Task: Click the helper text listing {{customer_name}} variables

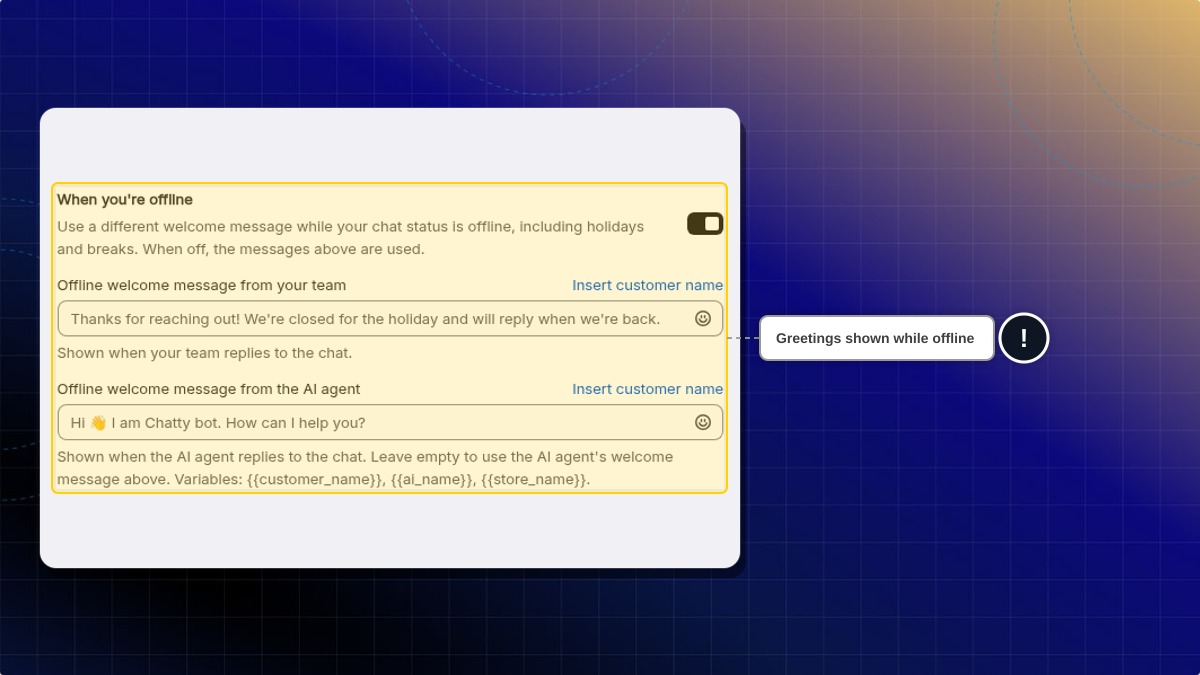Action: [365, 468]
